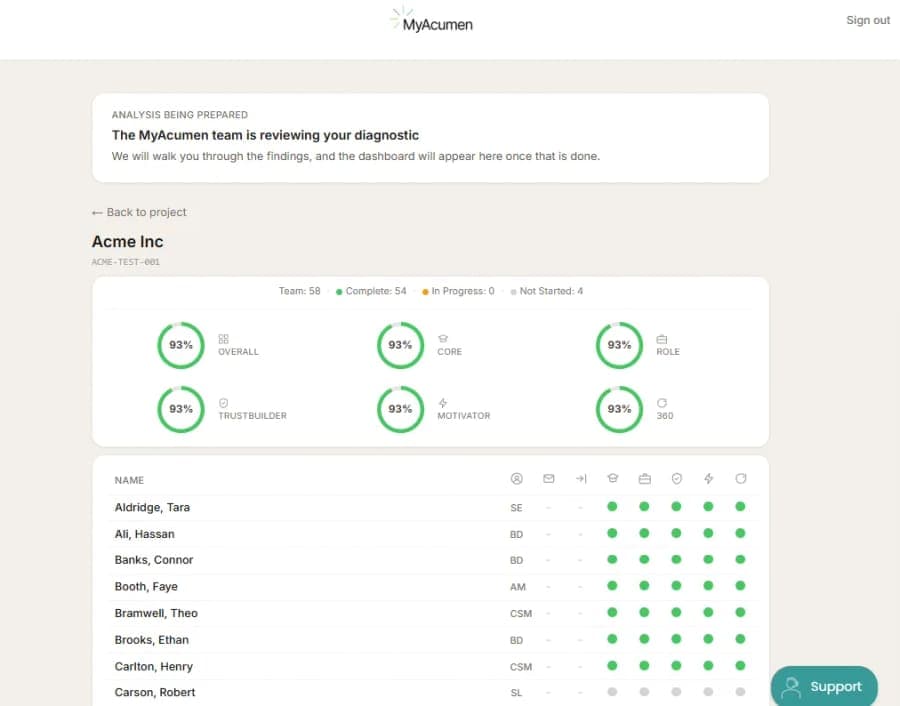Click the Core graduation cap icon in summary
Screen dimensions: 900x706
point(443,339)
